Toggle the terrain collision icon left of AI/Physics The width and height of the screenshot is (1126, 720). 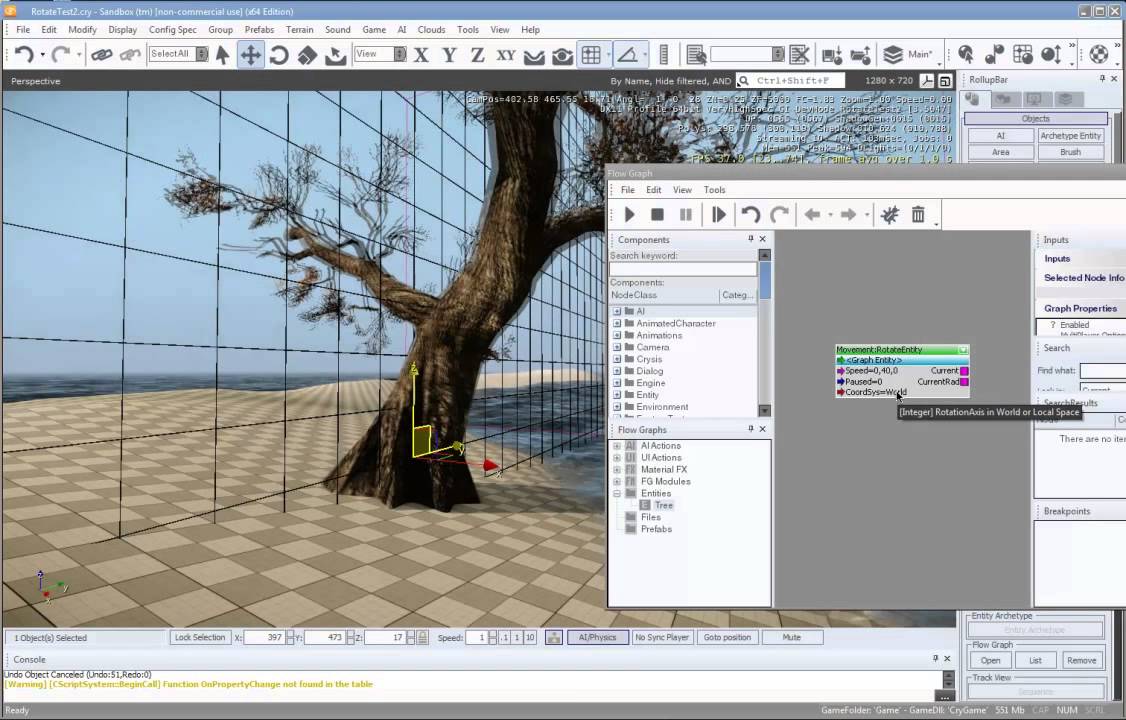tap(554, 637)
